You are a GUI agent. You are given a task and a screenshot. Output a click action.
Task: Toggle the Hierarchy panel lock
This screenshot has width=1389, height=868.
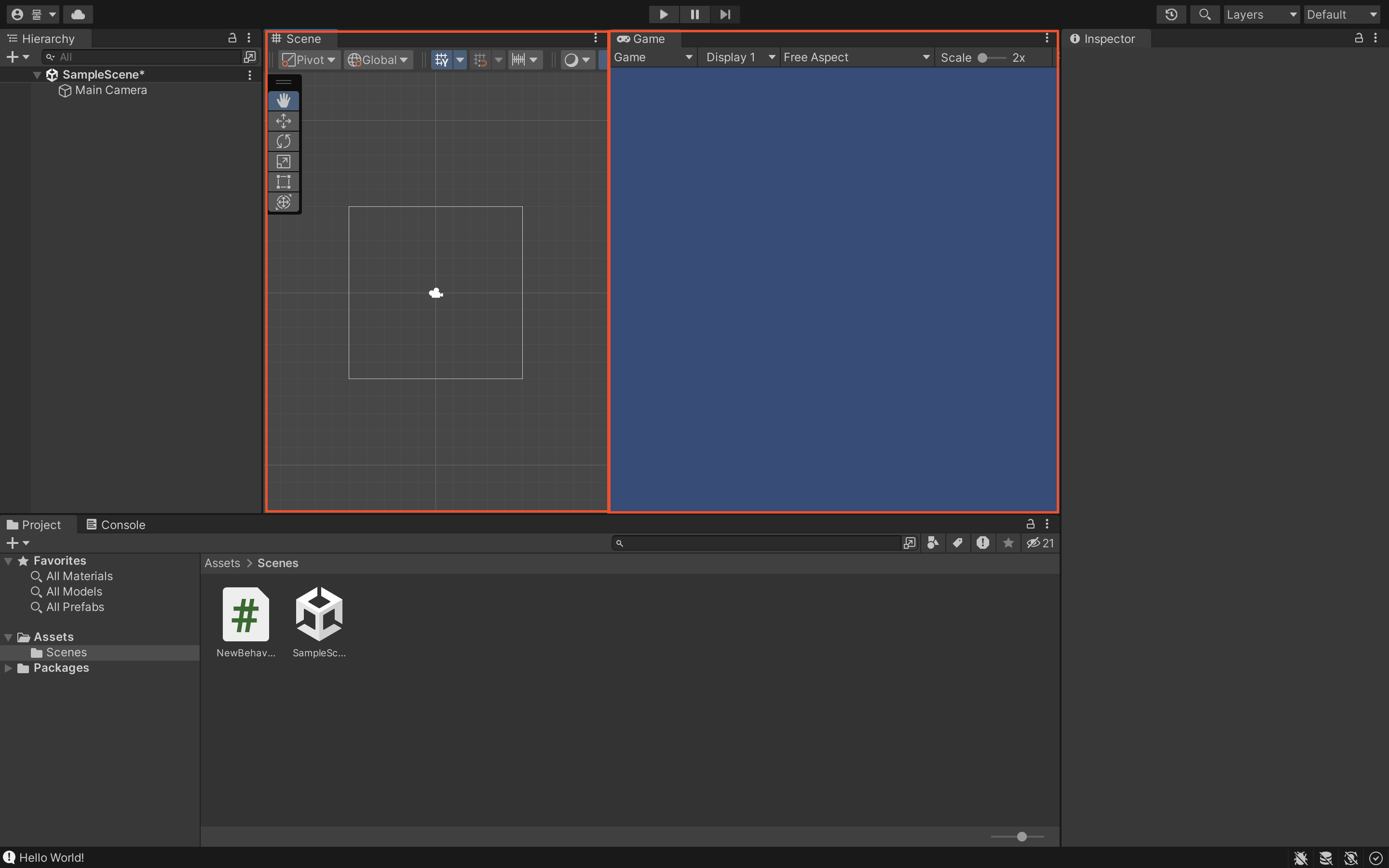pyautogui.click(x=232, y=38)
